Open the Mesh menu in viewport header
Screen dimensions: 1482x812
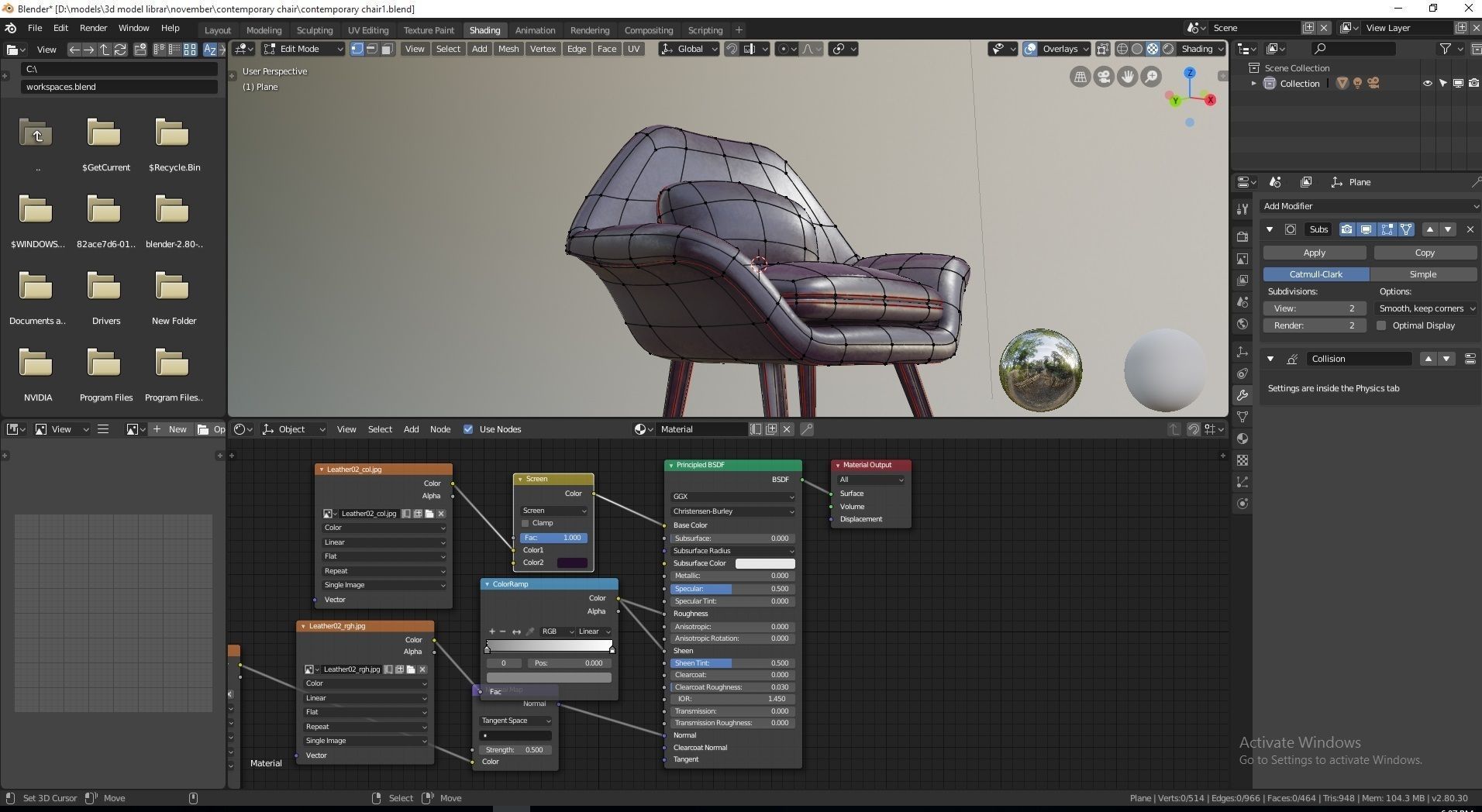508,49
